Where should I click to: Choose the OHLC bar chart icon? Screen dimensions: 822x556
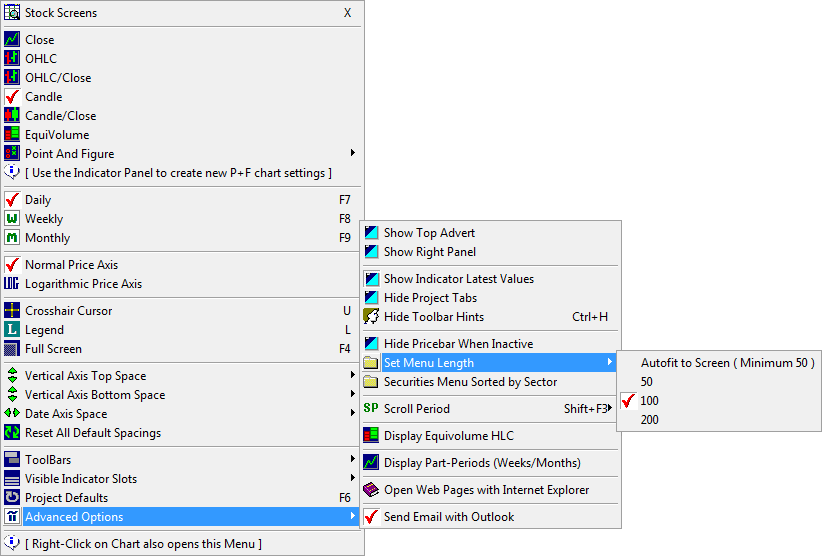coord(12,59)
